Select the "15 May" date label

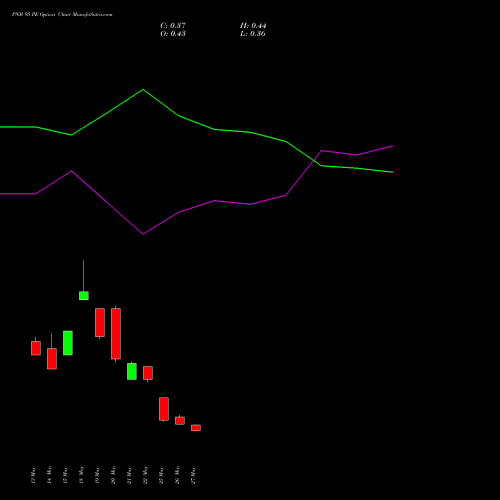click(x=65, y=476)
